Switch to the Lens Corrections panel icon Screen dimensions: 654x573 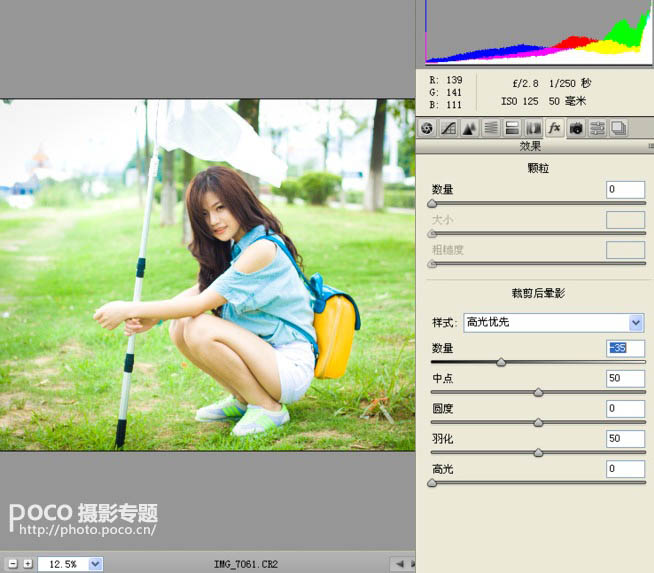click(x=533, y=128)
